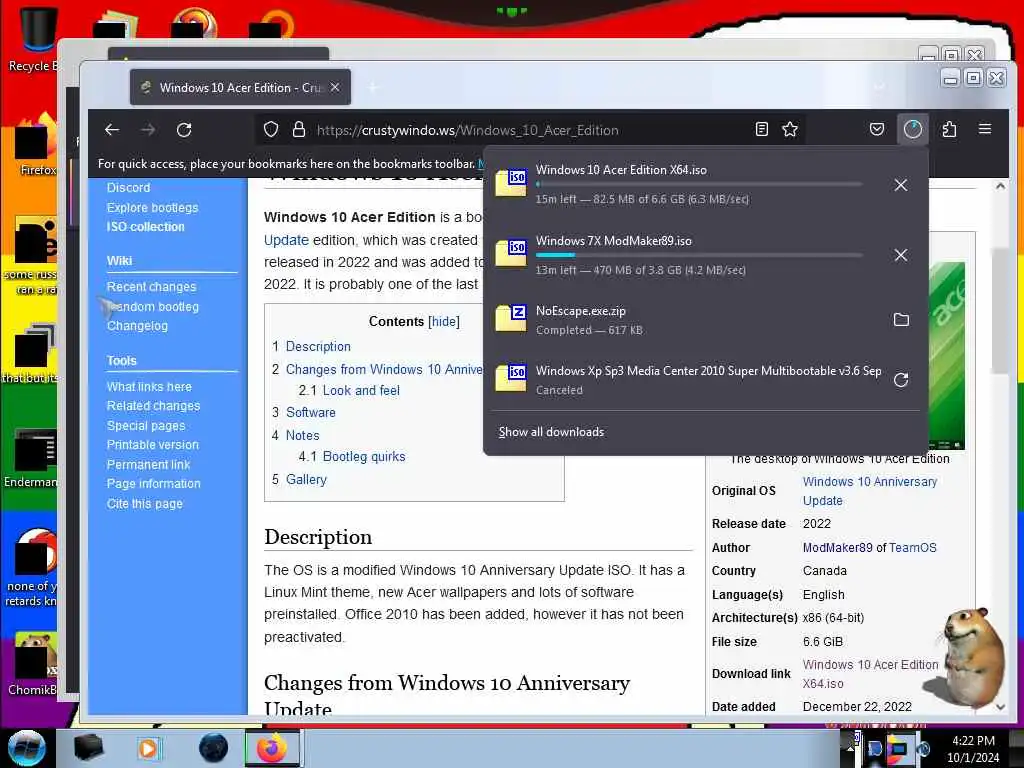This screenshot has width=1024, height=768.
Task: Jump to Notes in Contents
Action: (x=302, y=435)
